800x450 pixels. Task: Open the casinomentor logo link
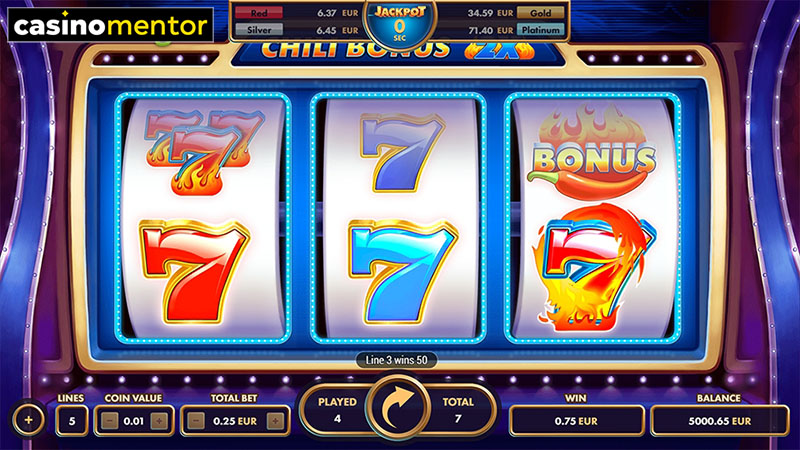111,24
